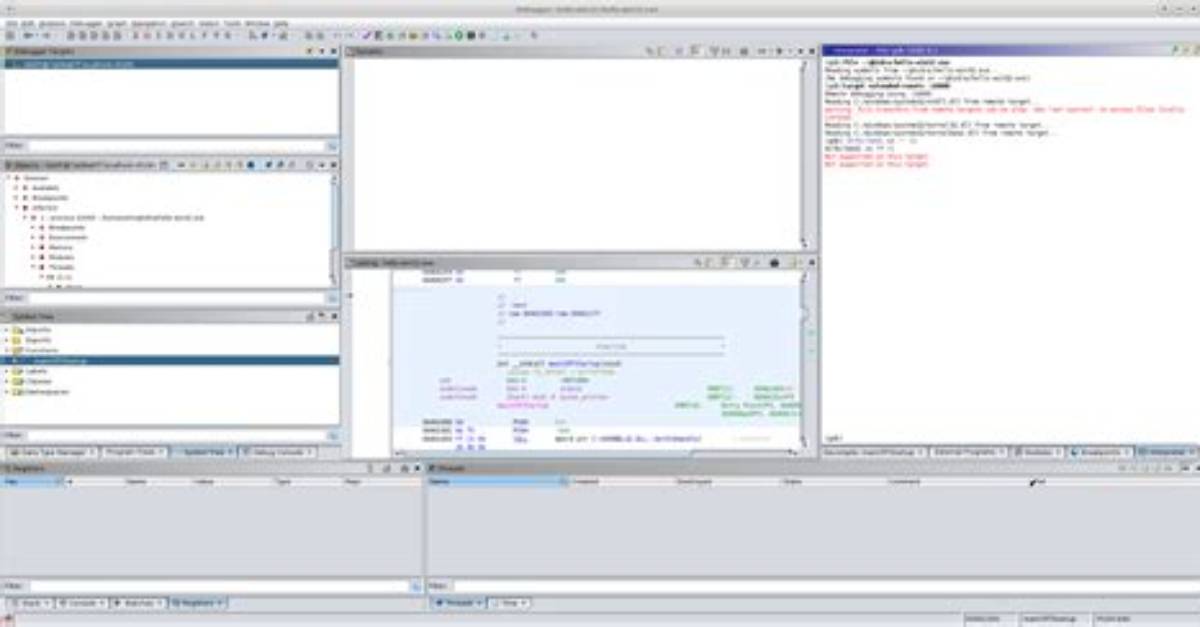The height and width of the screenshot is (627, 1200).
Task: Click the connect icon in Debugger Targets header
Action: tap(310, 51)
